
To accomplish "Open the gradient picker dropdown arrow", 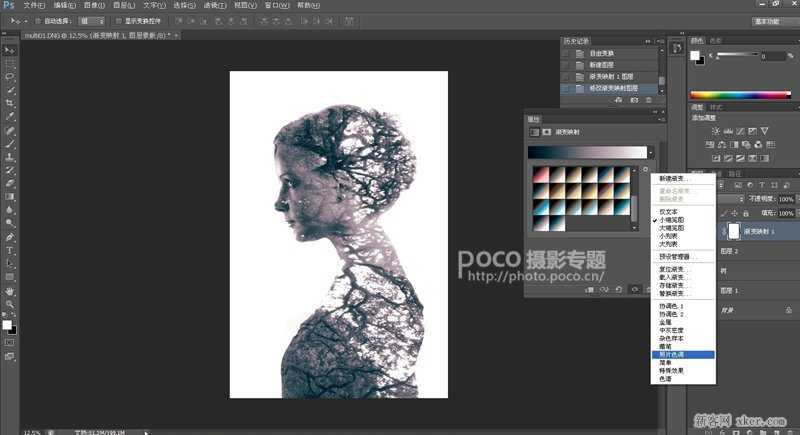I will pyautogui.click(x=651, y=152).
